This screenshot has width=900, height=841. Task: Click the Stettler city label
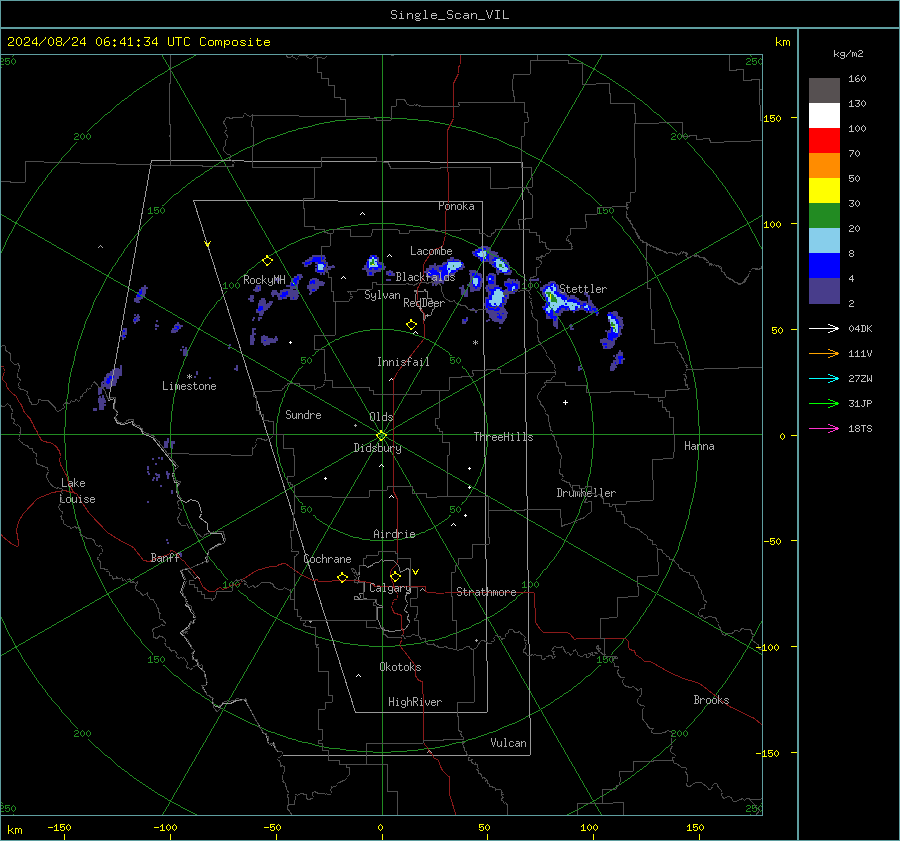point(583,289)
